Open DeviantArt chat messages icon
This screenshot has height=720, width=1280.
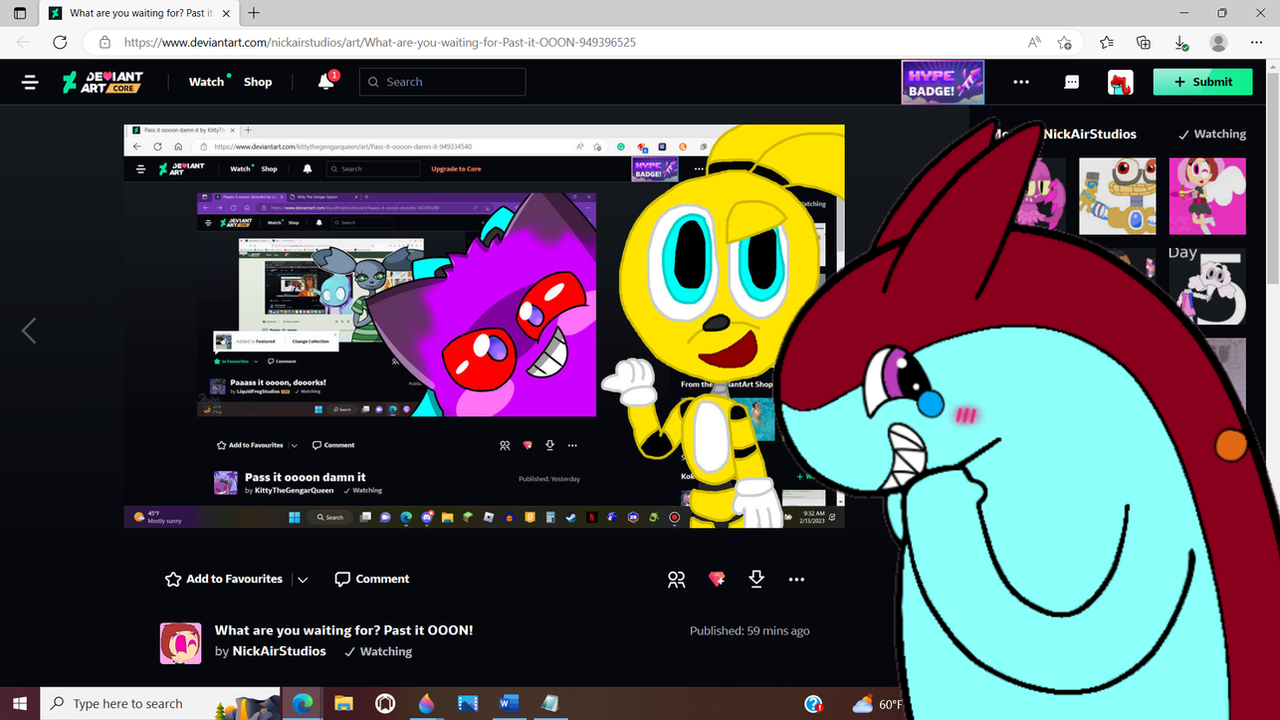click(x=1071, y=82)
